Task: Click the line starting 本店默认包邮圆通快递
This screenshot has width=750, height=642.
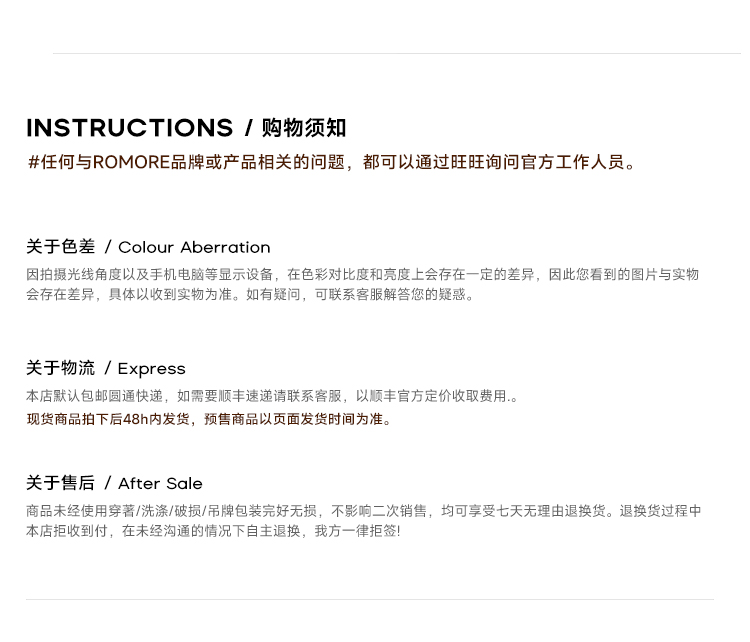Action: point(272,396)
